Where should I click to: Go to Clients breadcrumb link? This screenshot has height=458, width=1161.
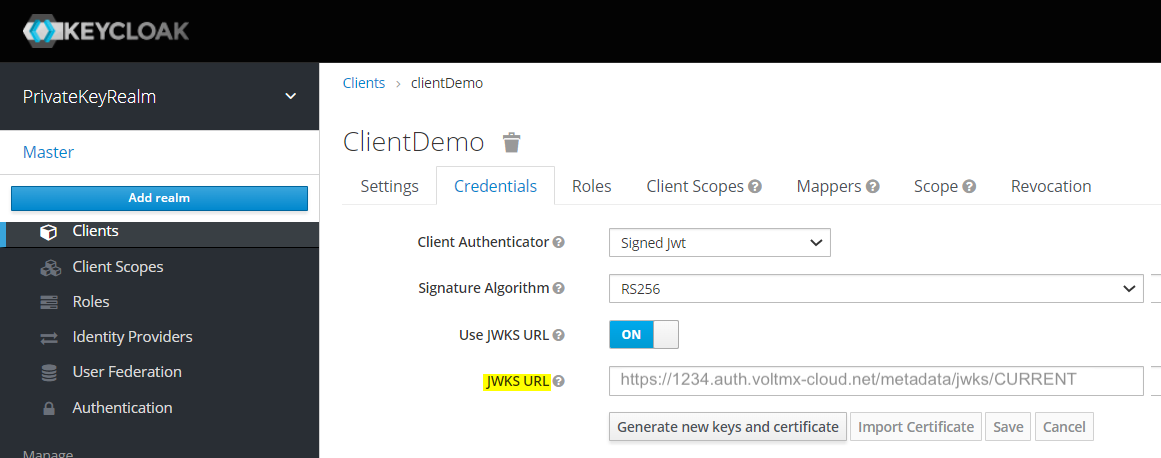point(363,83)
